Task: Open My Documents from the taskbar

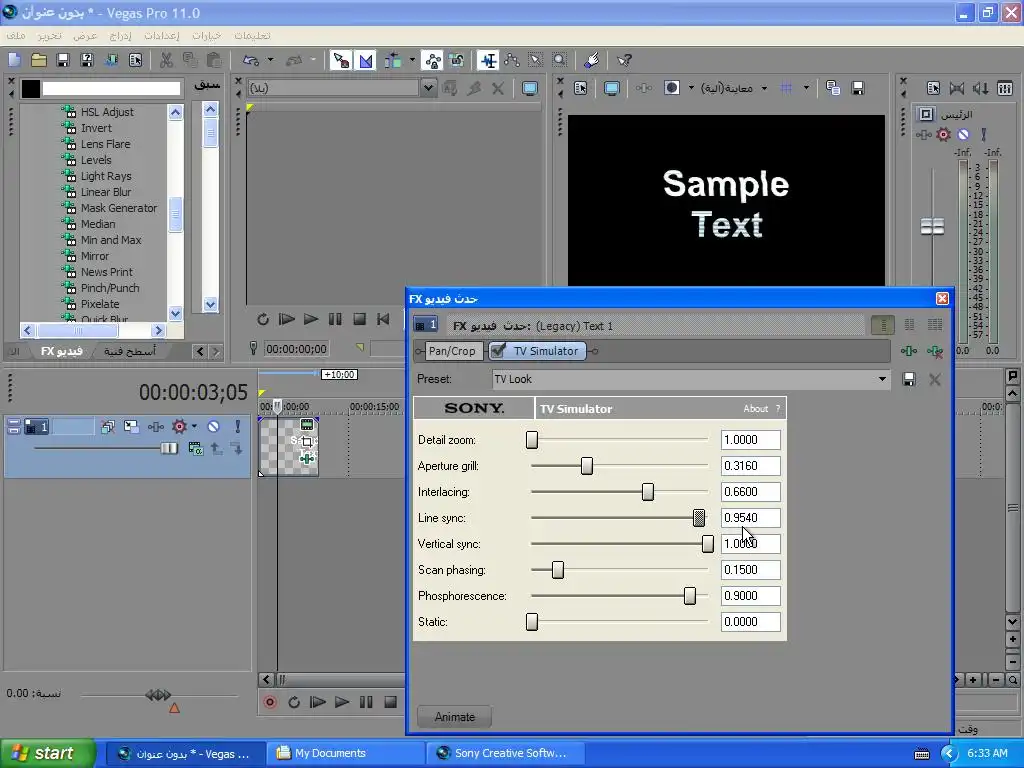Action: click(345, 753)
